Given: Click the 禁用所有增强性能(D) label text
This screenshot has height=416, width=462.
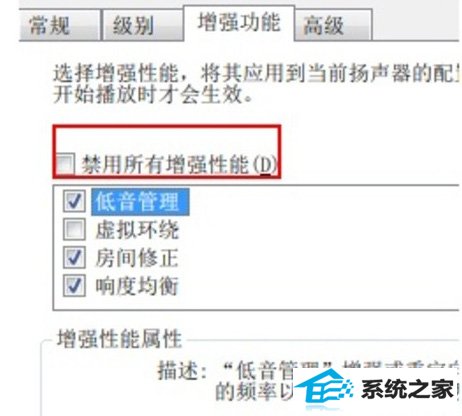Looking at the screenshot, I should (179, 164).
